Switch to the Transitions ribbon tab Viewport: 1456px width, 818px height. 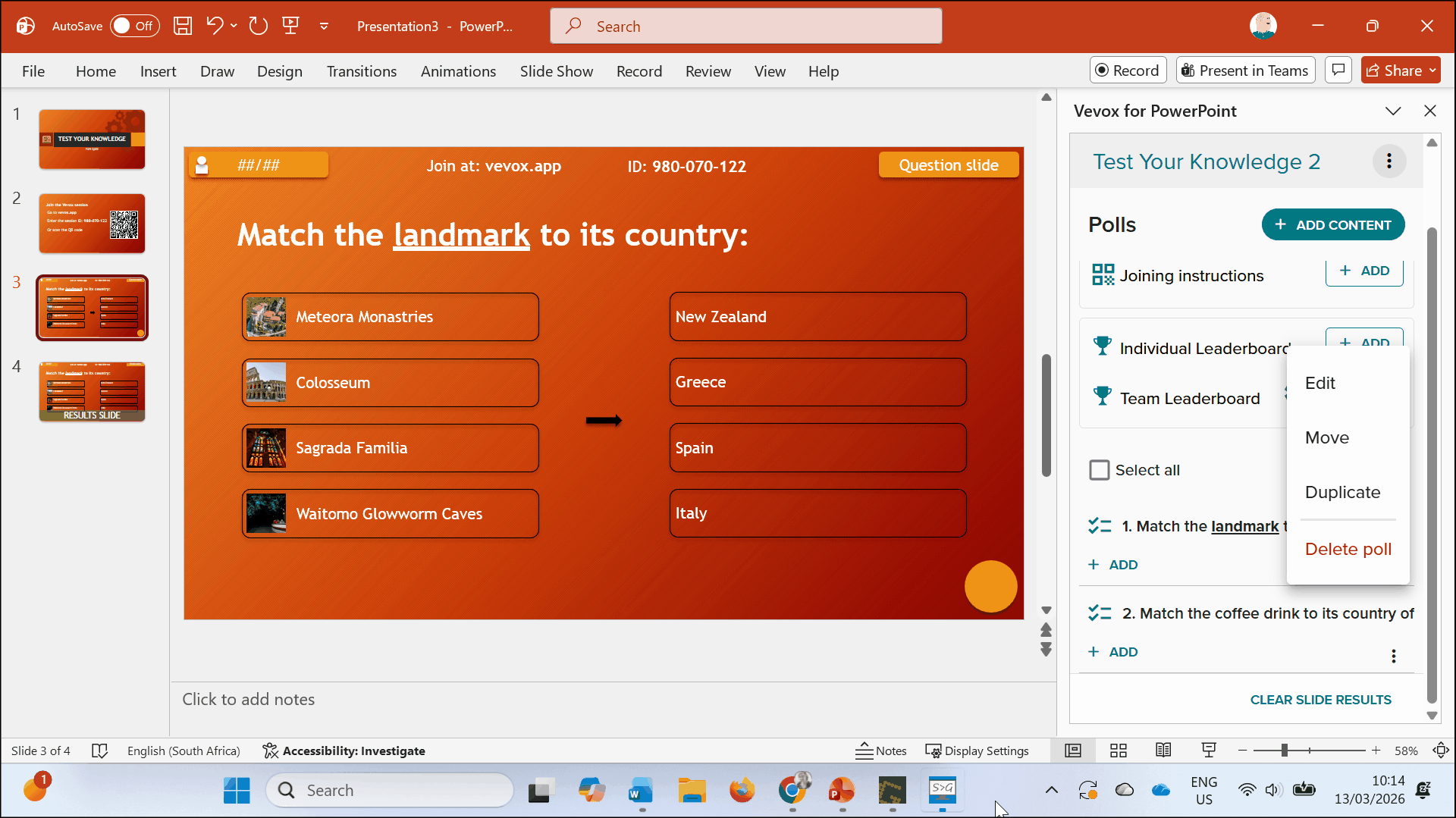coord(362,71)
